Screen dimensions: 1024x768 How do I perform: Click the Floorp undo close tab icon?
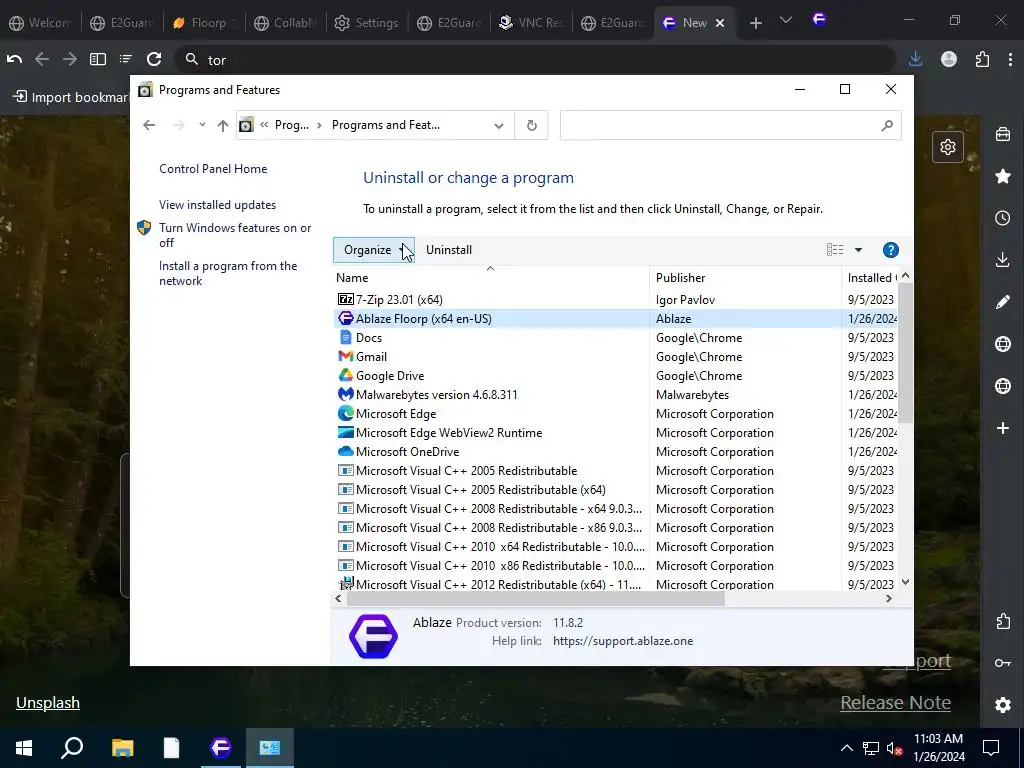pos(14,59)
